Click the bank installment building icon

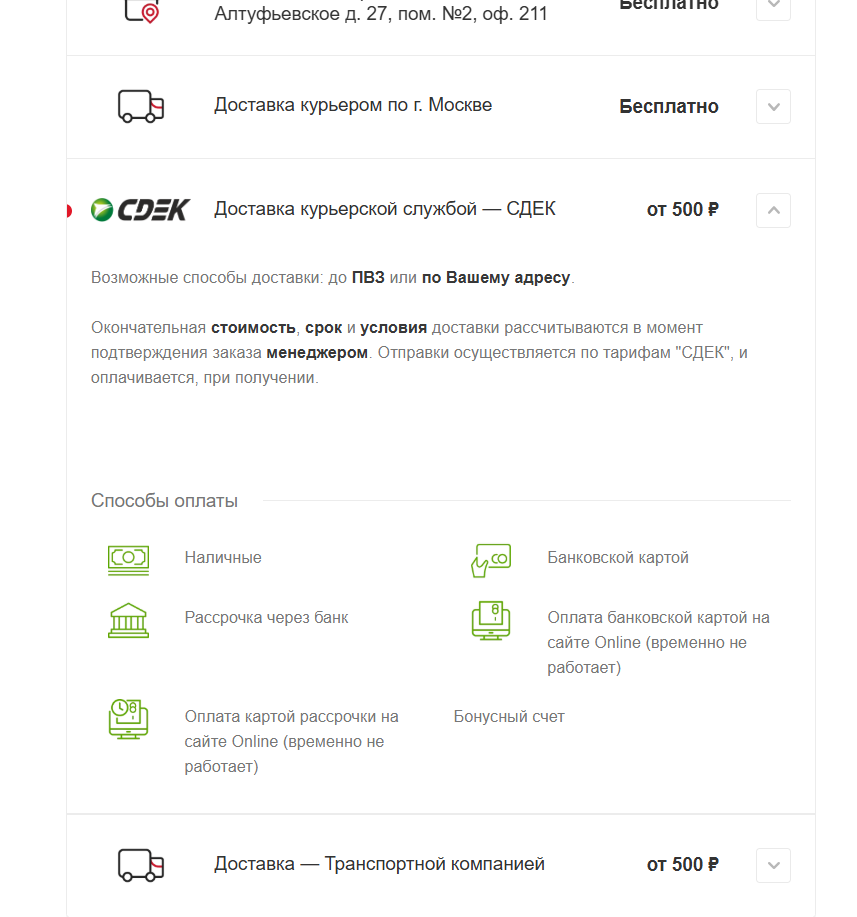(128, 620)
